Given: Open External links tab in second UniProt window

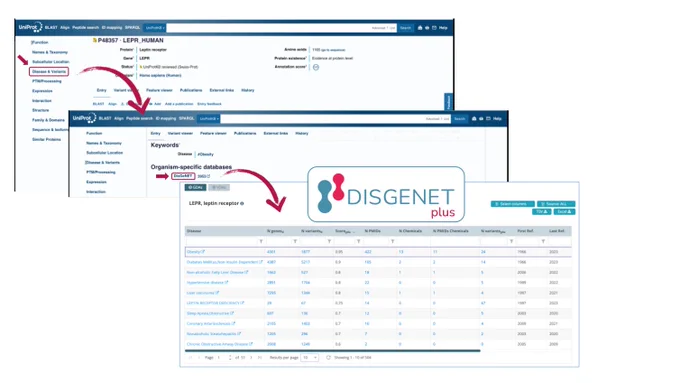Looking at the screenshot, I should pyautogui.click(x=276, y=133).
